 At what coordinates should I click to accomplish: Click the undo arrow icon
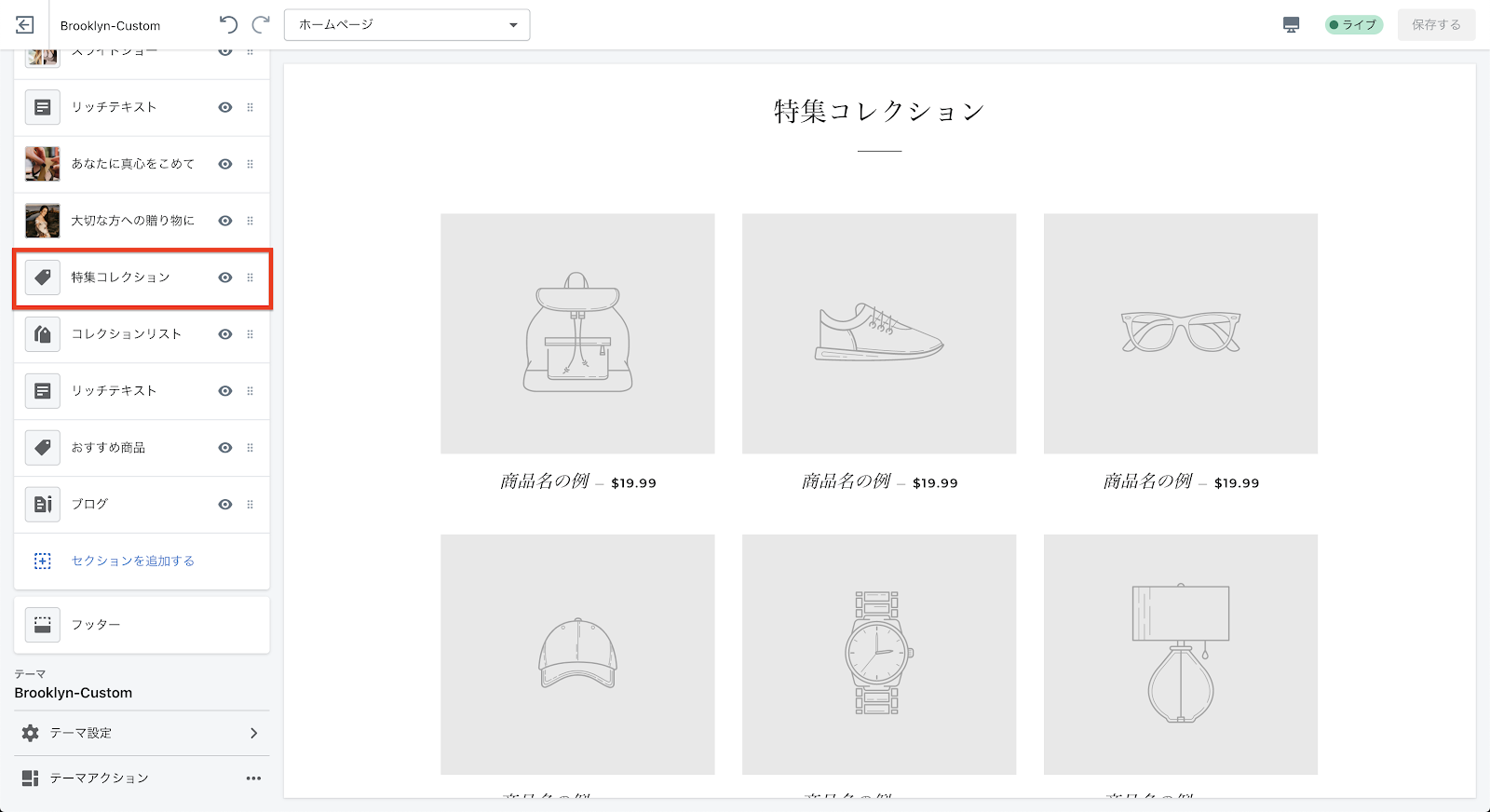pyautogui.click(x=228, y=25)
